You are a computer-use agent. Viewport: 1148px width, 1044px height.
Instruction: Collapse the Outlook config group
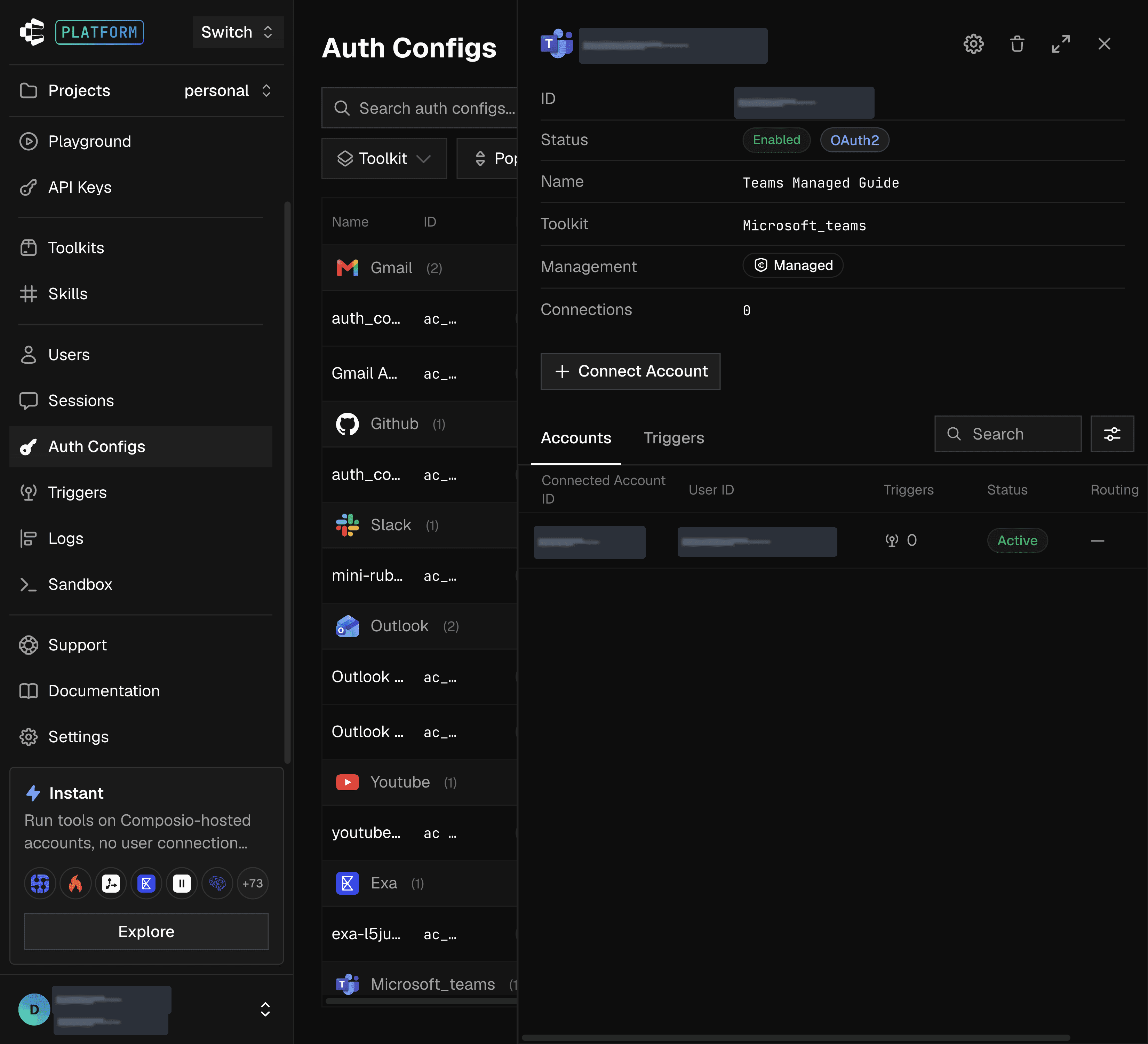419,626
